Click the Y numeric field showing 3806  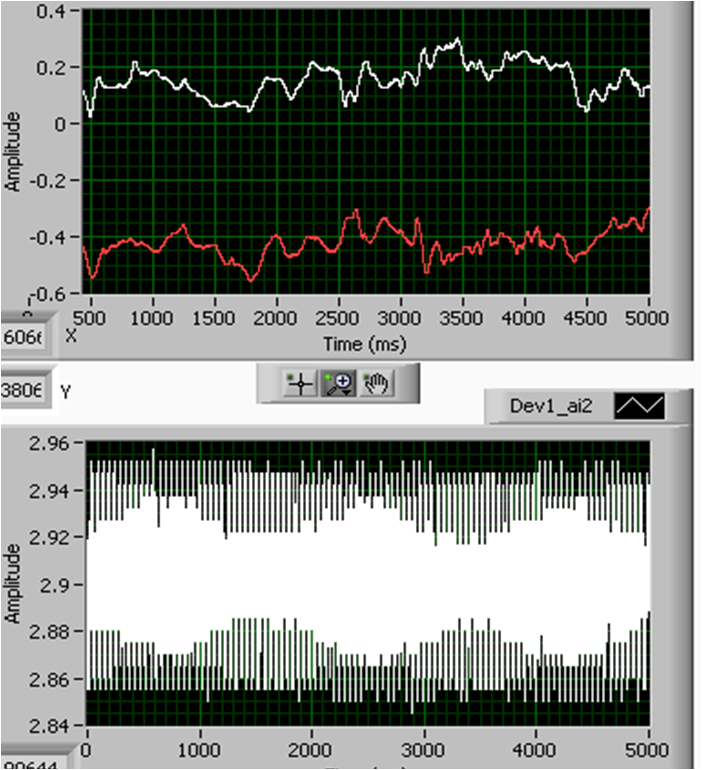24,391
